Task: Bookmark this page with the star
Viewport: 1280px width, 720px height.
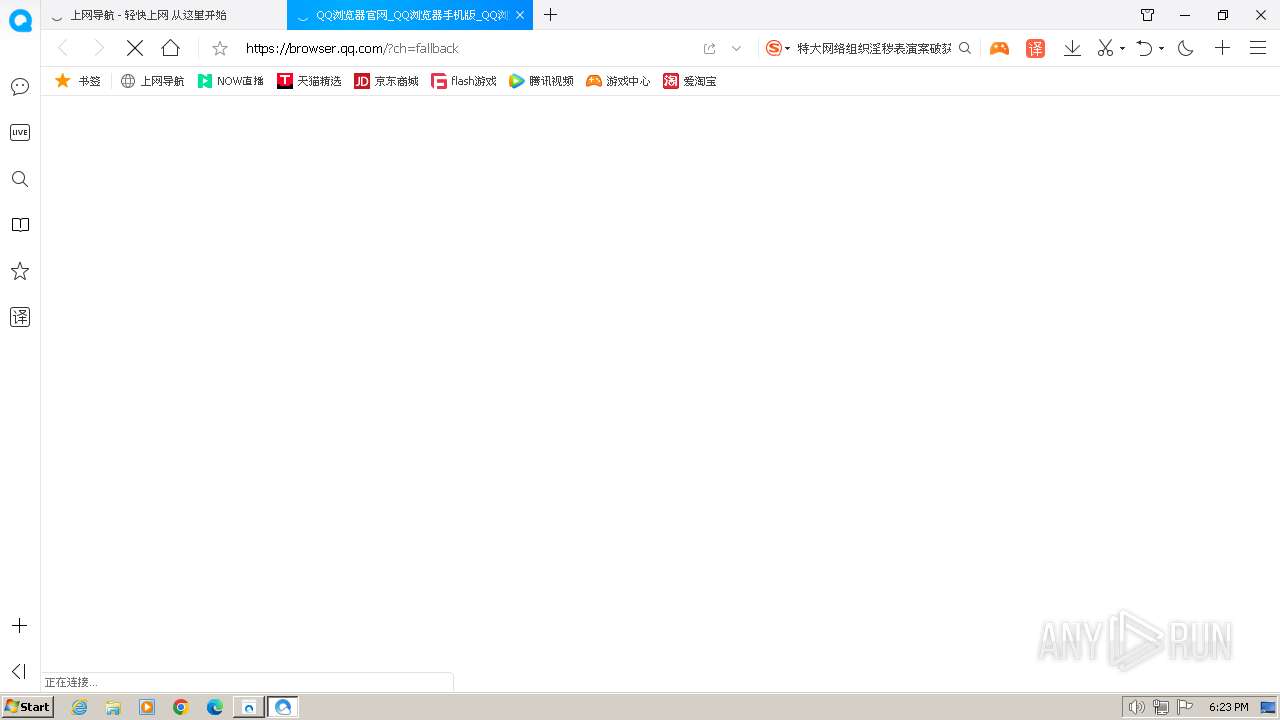Action: 220,48
